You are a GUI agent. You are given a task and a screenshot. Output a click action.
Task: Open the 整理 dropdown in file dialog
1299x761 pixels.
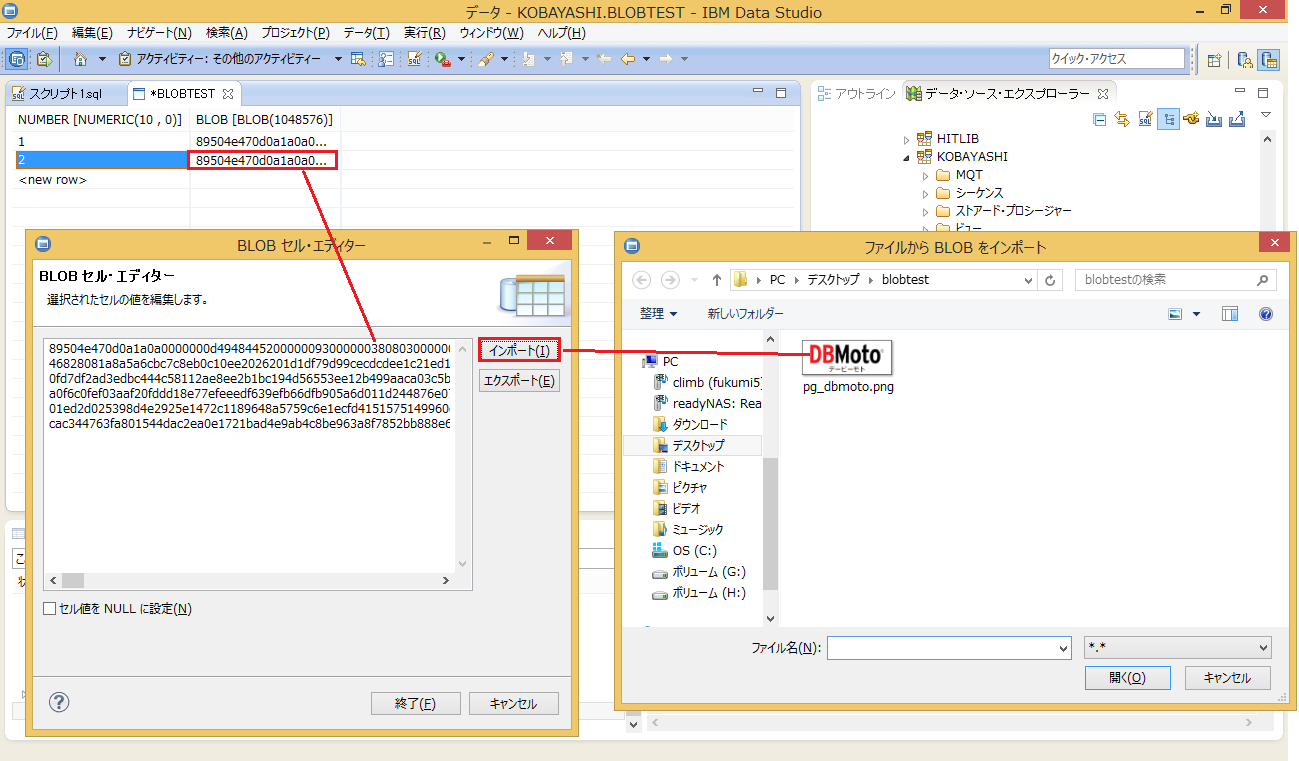click(659, 314)
